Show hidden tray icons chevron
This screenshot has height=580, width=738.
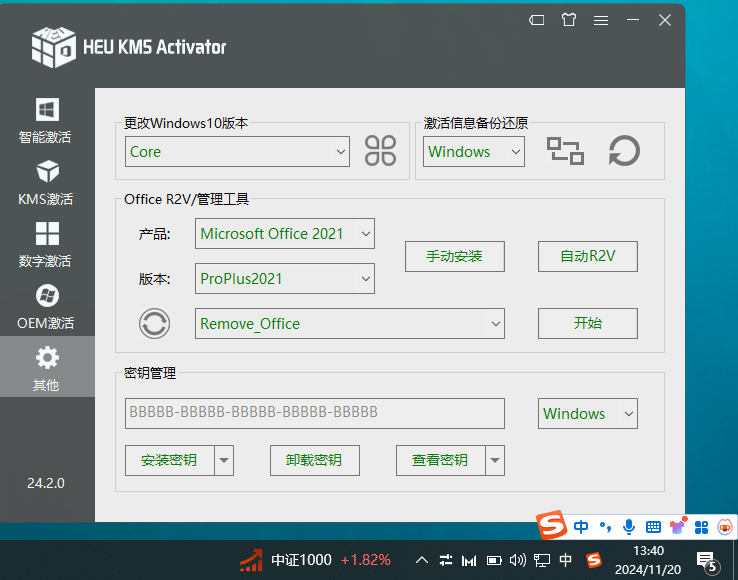[x=422, y=560]
